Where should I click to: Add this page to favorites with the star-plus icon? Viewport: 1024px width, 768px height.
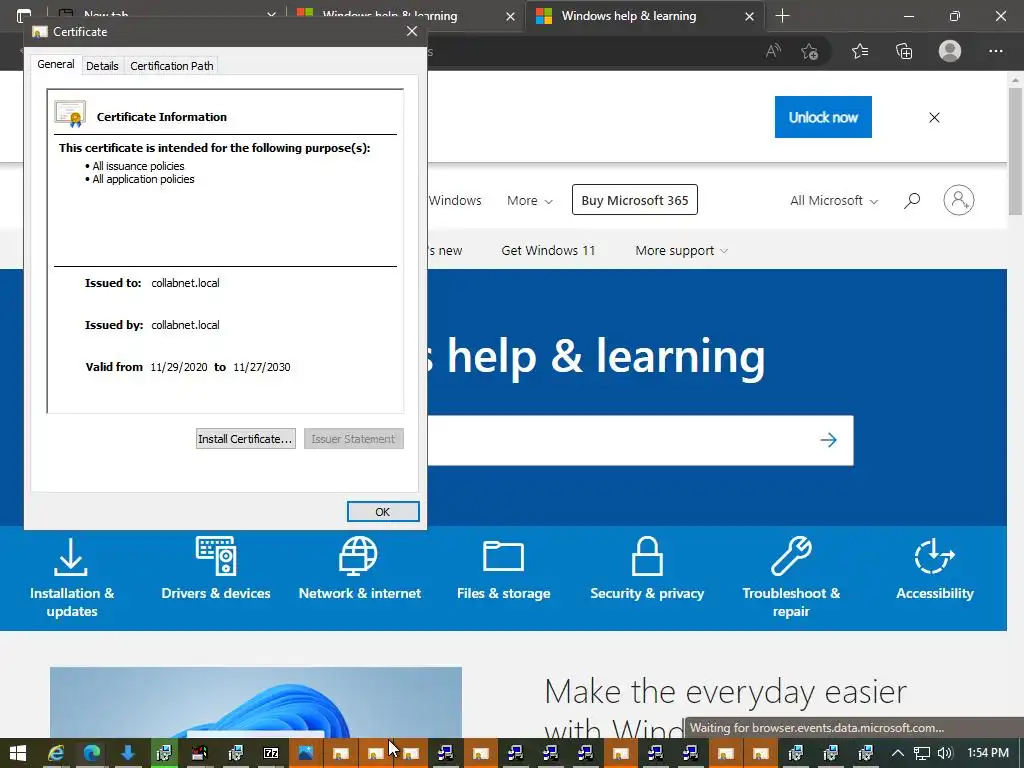(810, 51)
